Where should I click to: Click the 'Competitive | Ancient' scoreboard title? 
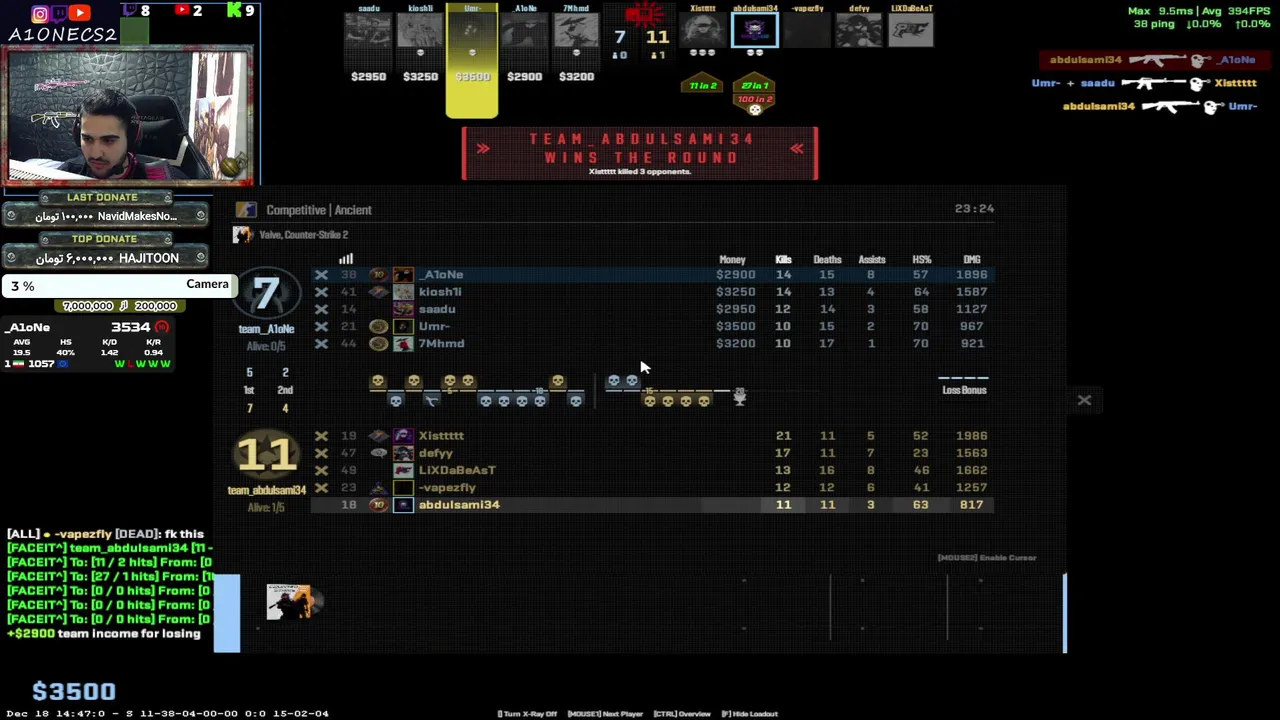click(x=319, y=210)
